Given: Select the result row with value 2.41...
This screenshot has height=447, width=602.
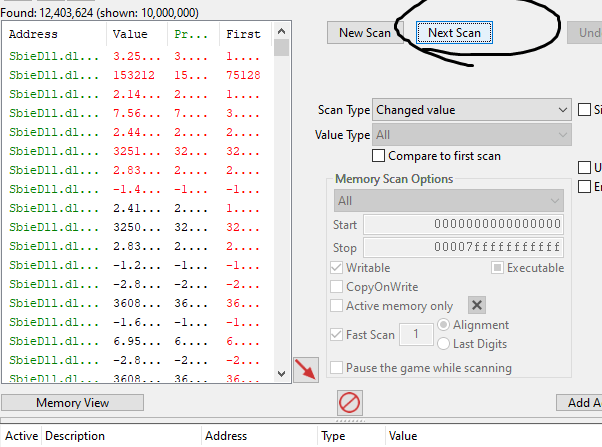Looking at the screenshot, I should tap(138, 209).
